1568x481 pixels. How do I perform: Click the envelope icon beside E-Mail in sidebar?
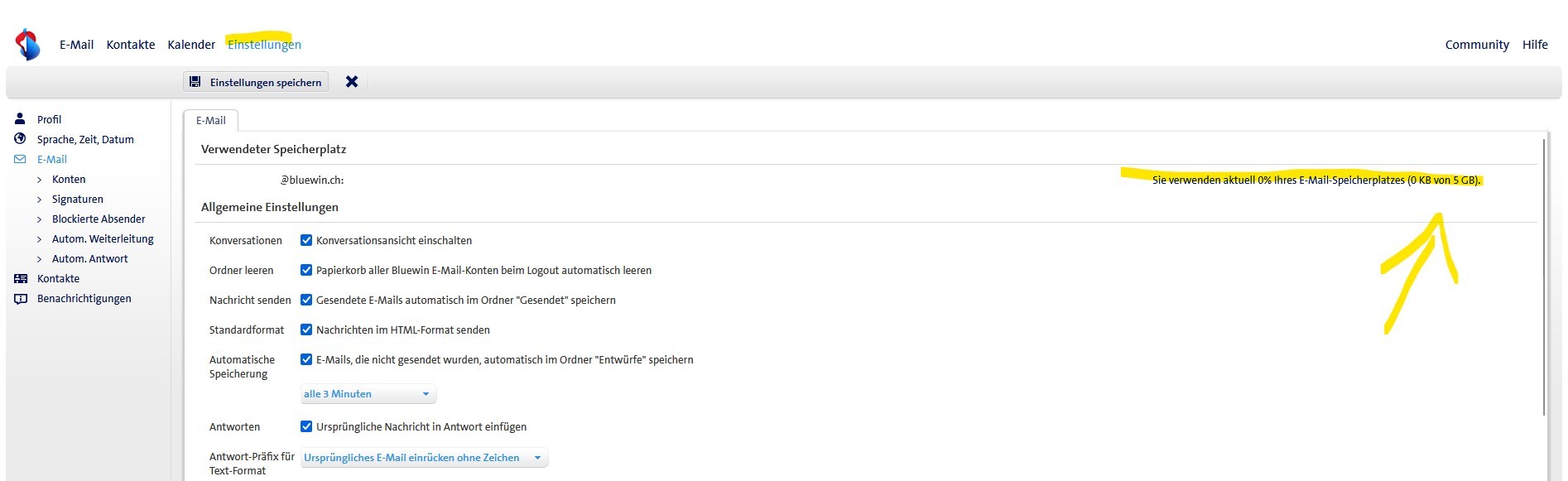tap(21, 159)
